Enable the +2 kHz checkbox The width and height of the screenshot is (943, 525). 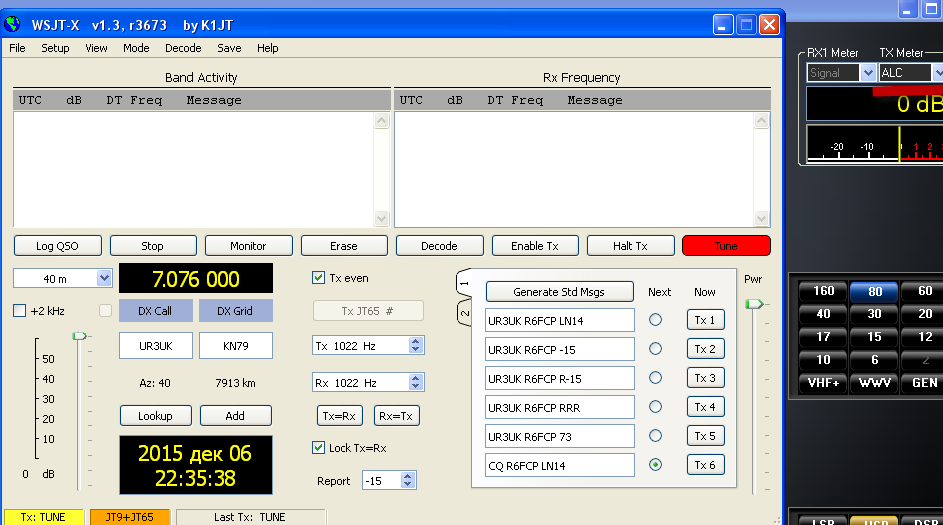tap(20, 311)
